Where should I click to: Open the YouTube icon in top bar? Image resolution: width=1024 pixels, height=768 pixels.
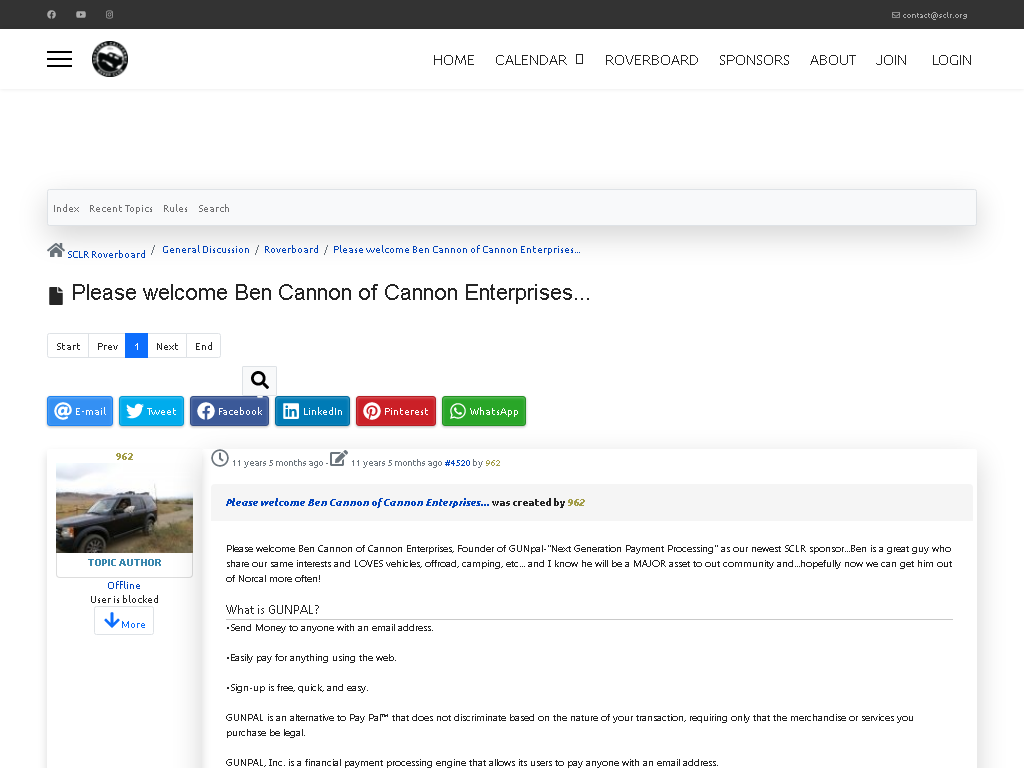[81, 14]
